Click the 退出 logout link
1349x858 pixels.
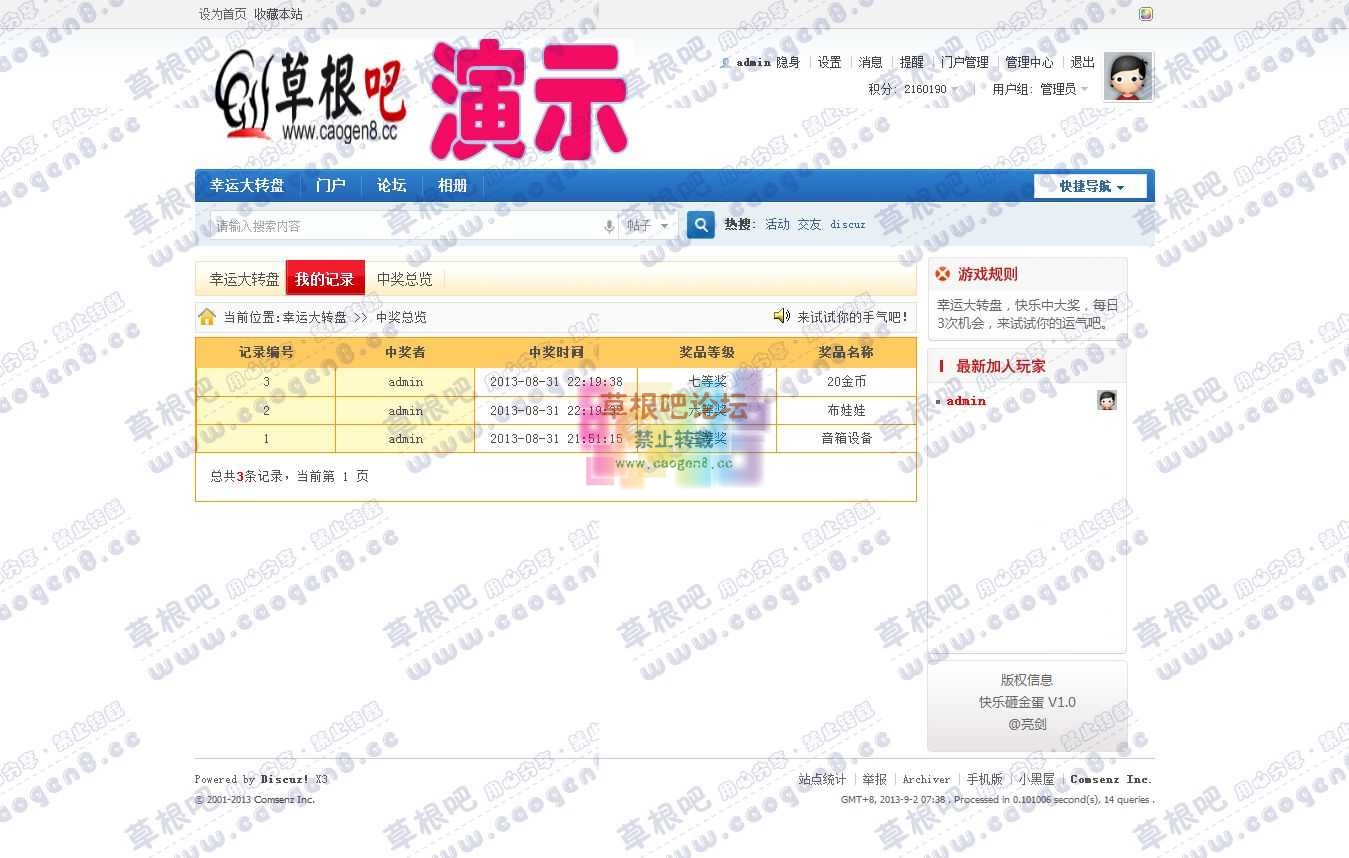pos(1082,62)
